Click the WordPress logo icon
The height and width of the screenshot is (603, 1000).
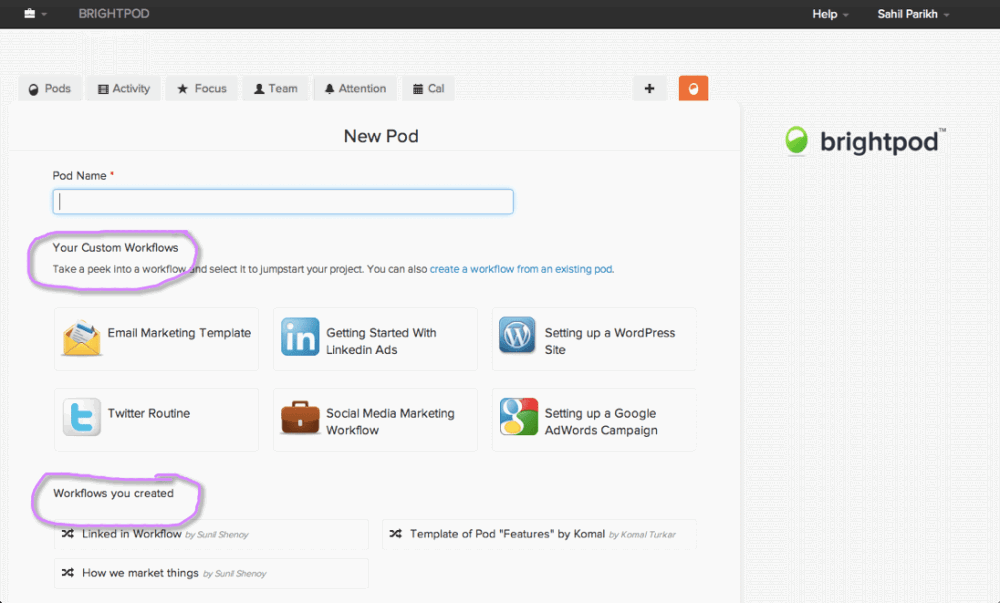pos(517,335)
